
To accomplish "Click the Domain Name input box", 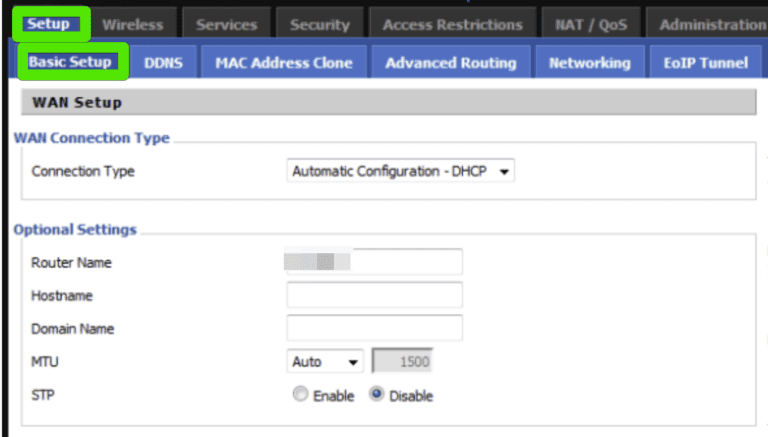I will (x=374, y=328).
